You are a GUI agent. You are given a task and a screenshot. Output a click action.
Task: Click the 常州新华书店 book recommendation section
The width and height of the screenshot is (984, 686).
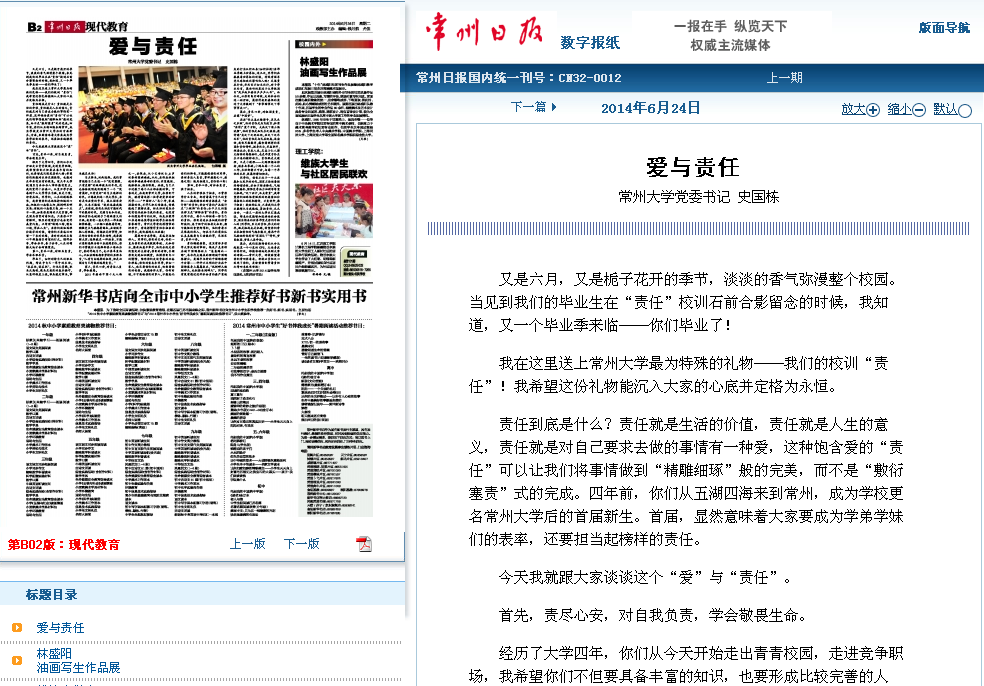click(199, 297)
